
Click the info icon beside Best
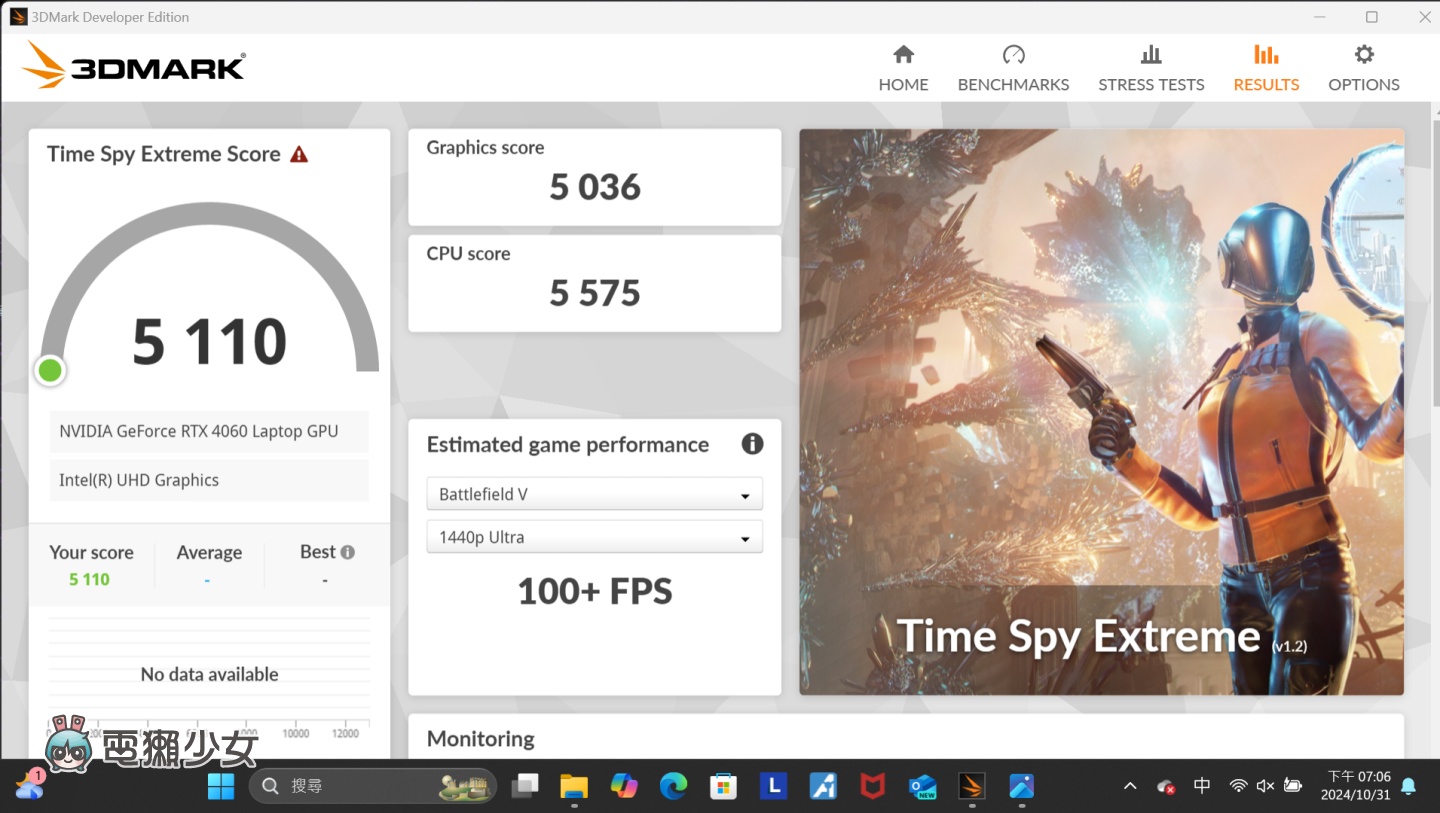pos(347,552)
